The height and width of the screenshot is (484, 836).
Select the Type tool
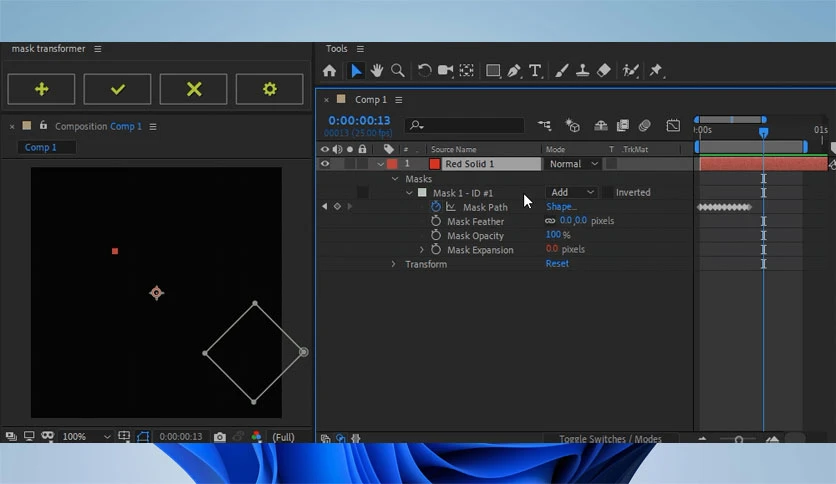[535, 70]
